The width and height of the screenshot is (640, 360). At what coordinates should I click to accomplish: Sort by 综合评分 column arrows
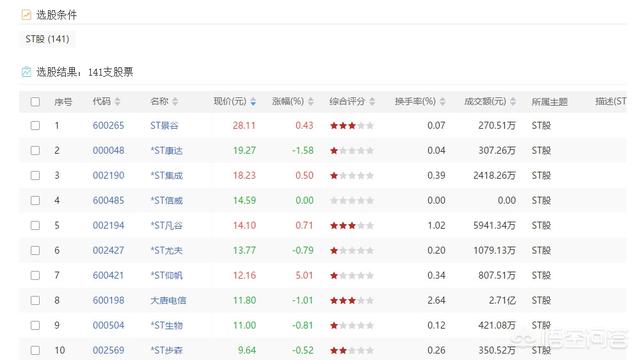click(x=372, y=101)
